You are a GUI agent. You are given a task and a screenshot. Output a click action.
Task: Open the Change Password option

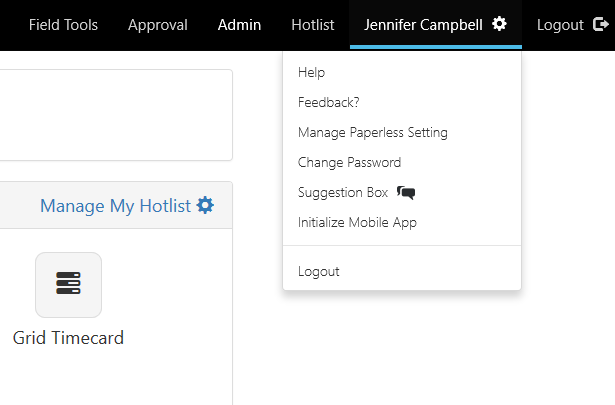(x=349, y=162)
